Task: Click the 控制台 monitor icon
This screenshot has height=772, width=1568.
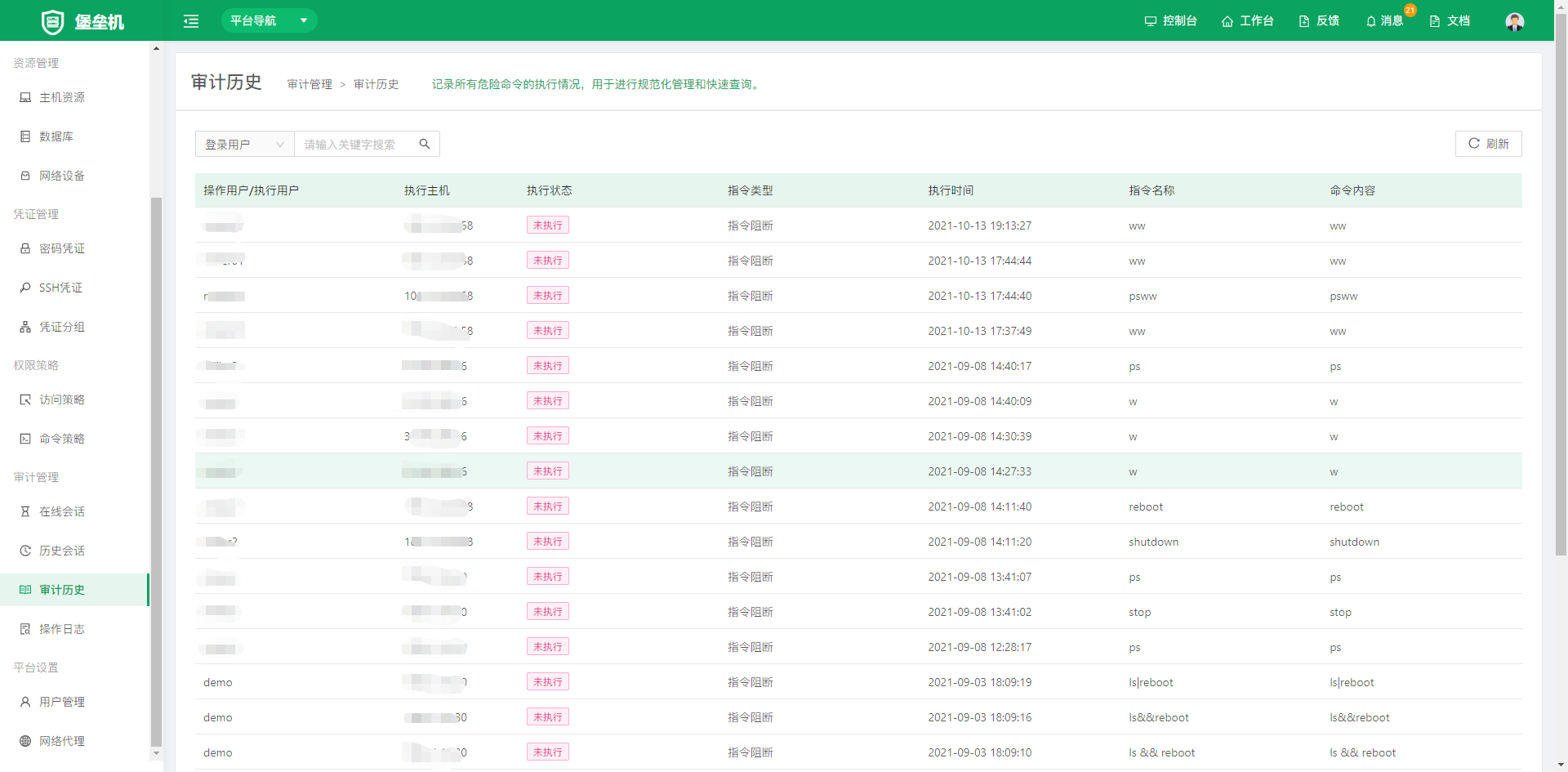Action: coord(1151,21)
